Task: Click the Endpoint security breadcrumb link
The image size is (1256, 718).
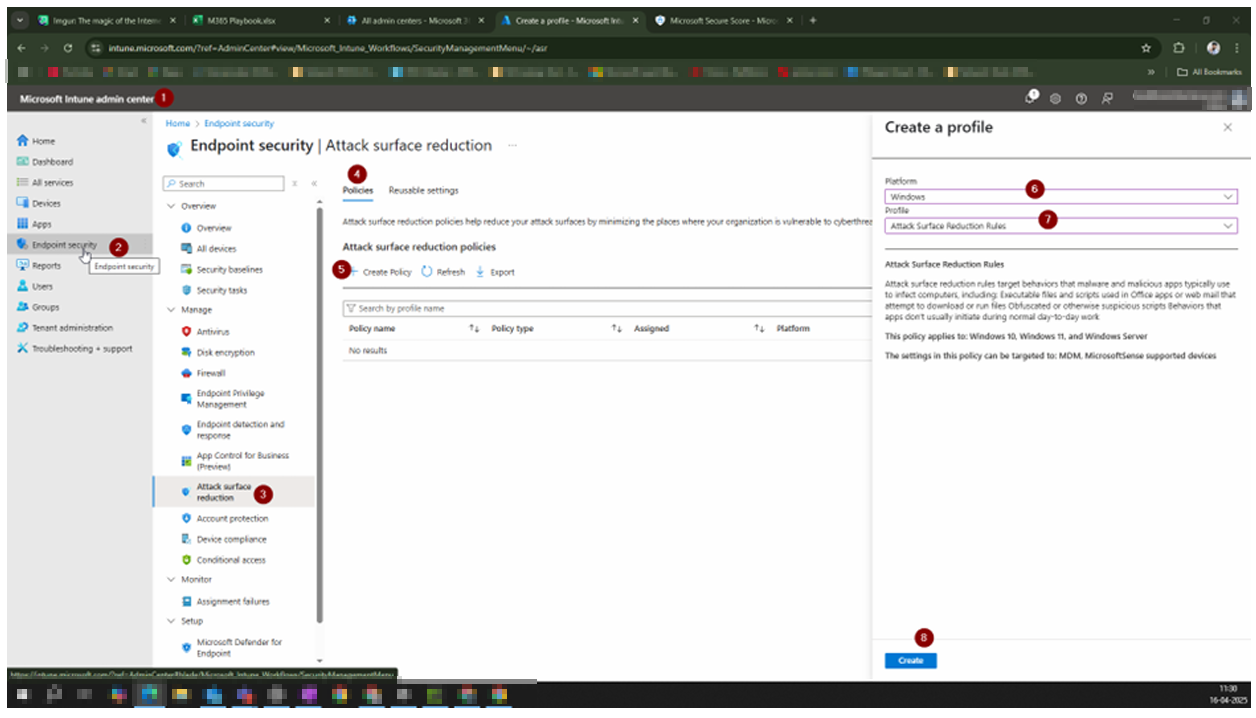Action: [x=239, y=123]
